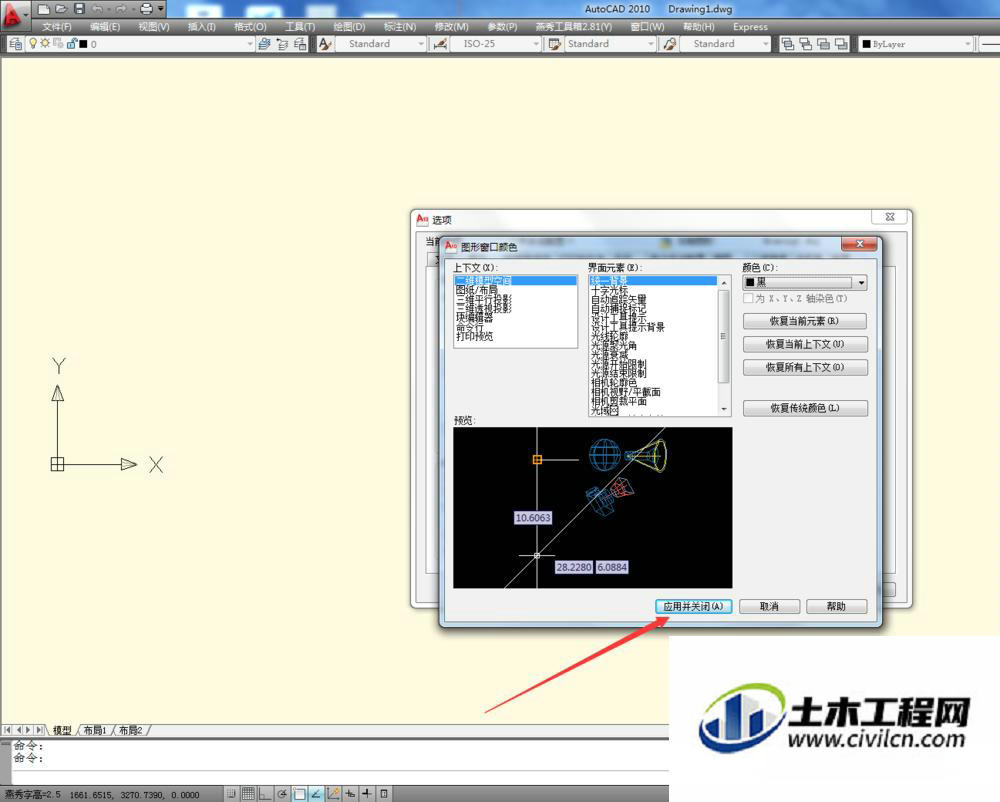Open the table style Standard dropdown
The width and height of the screenshot is (1000, 802).
click(x=651, y=44)
